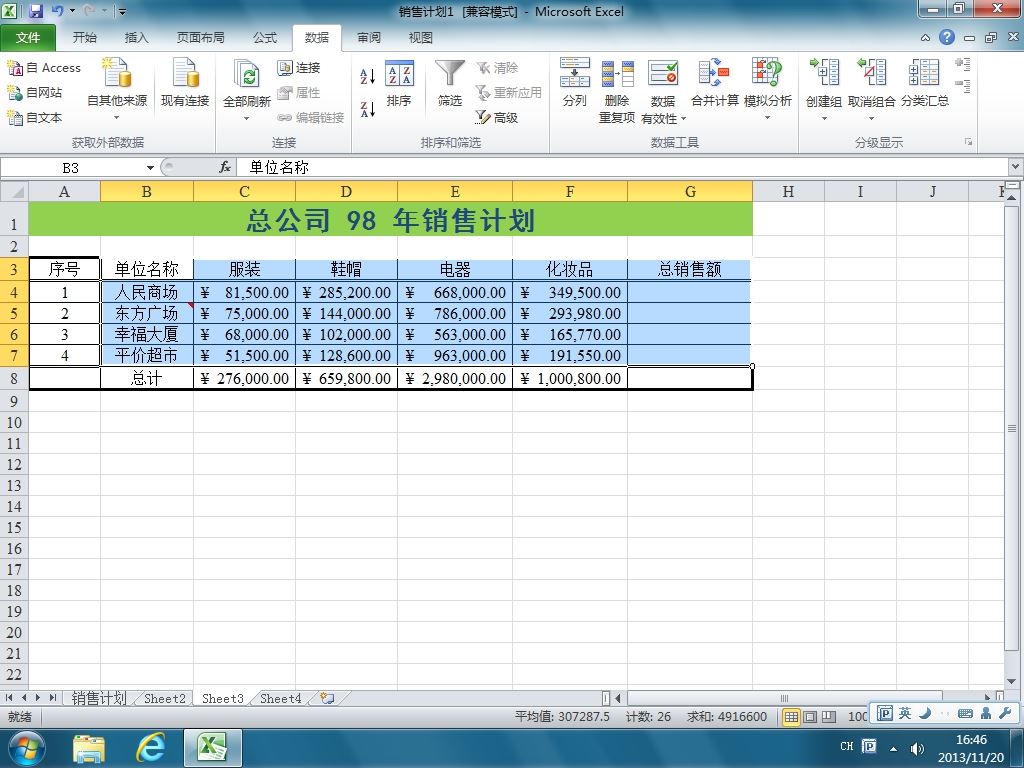The height and width of the screenshot is (768, 1024).
Task: Minimize the ribbon with the caret arrow
Action: point(925,38)
